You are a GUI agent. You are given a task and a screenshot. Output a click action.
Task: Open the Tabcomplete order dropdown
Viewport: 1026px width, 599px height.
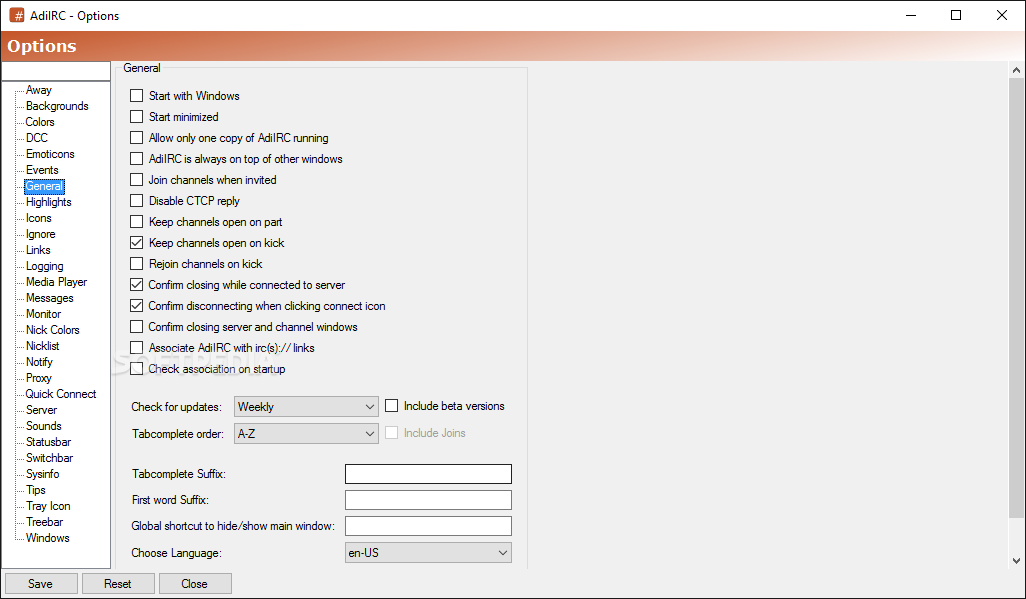(306, 433)
